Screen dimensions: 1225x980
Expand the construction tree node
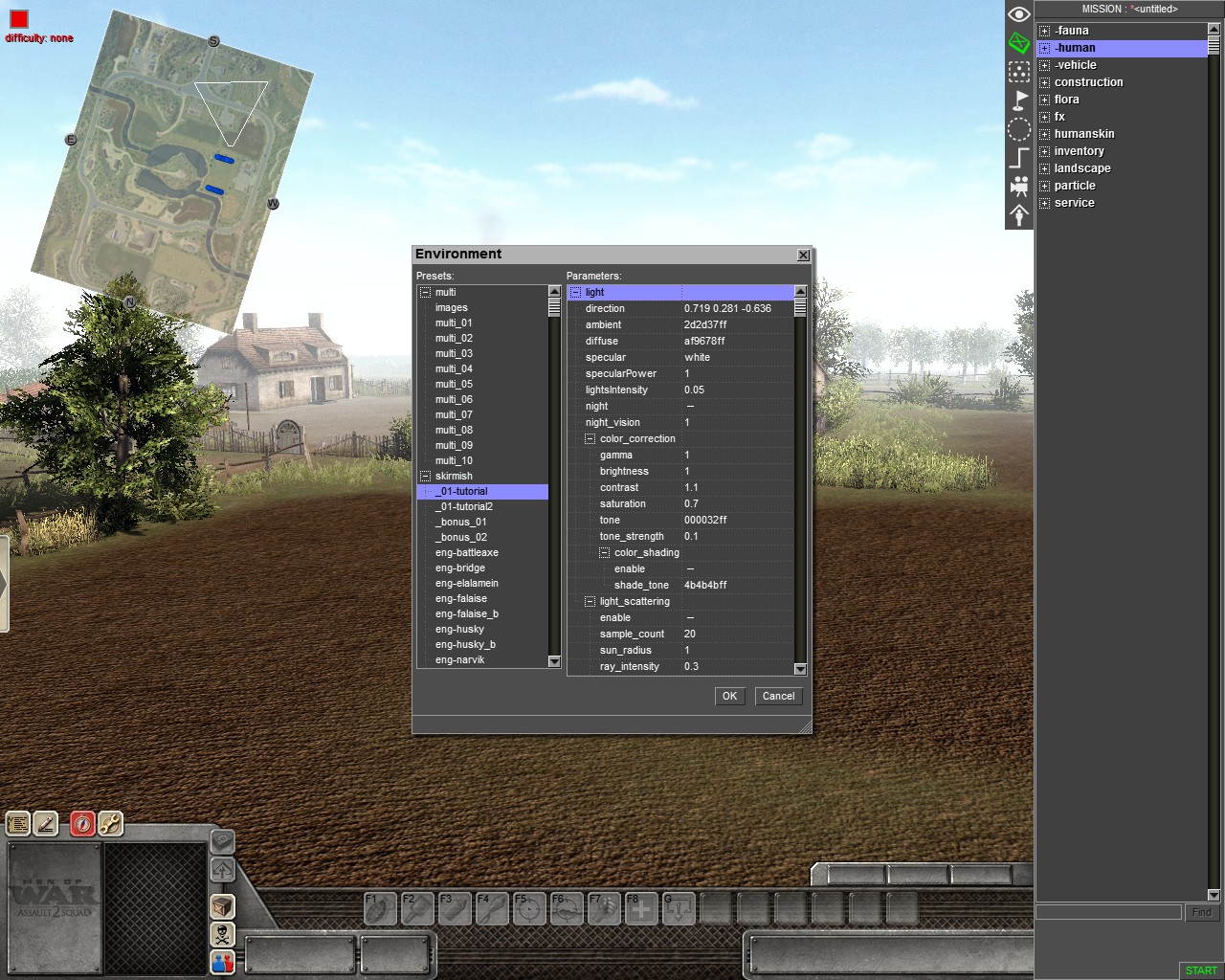pos(1045,82)
